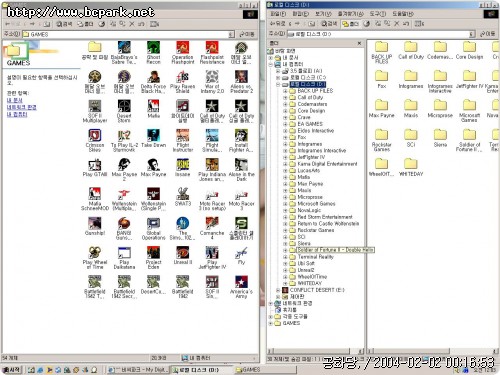Viewport: 500px width, 375px height.
Task: Expand the BACK UP FILES tree node
Action: [x=285, y=91]
